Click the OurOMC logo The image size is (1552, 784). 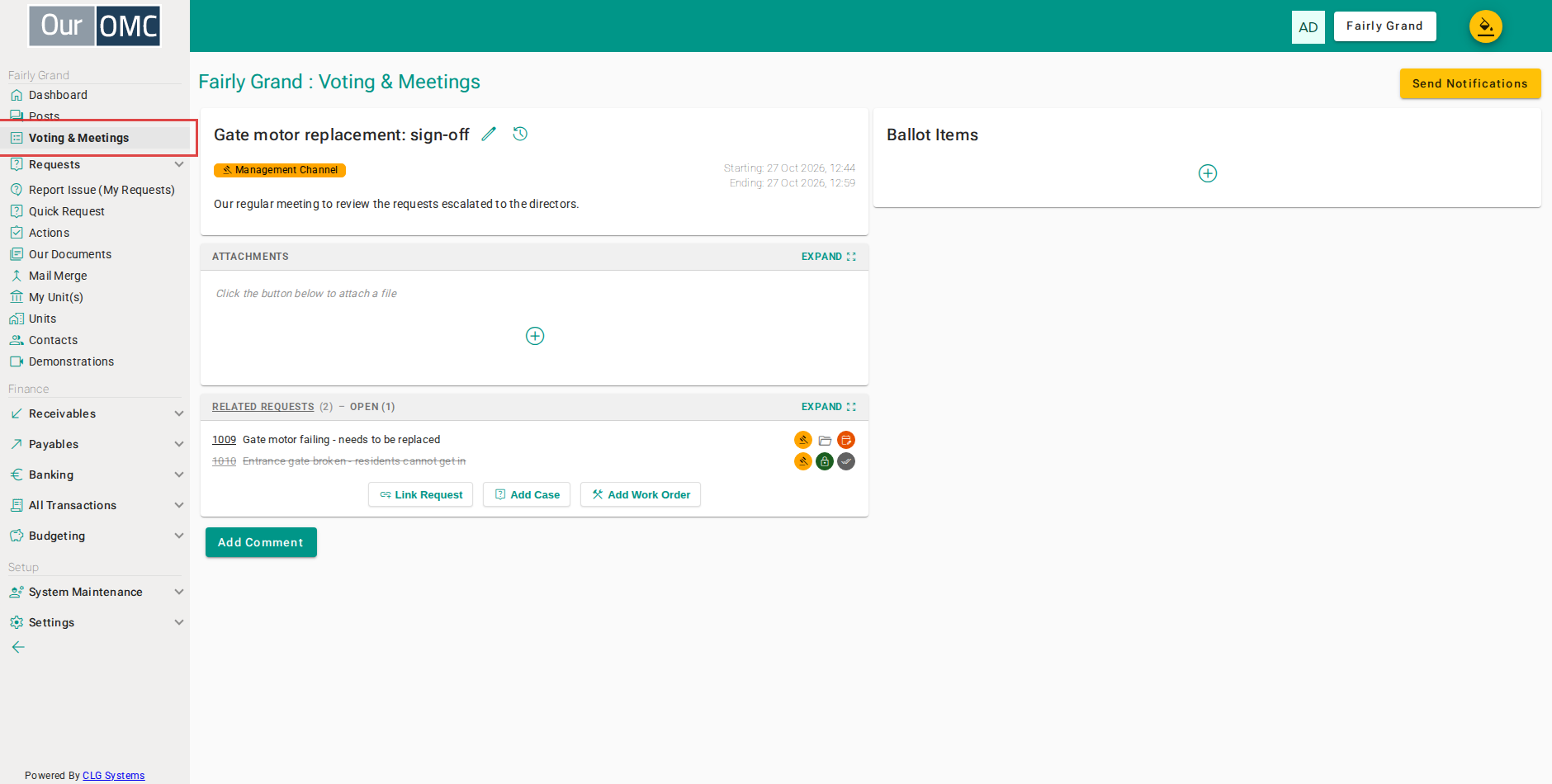click(95, 26)
